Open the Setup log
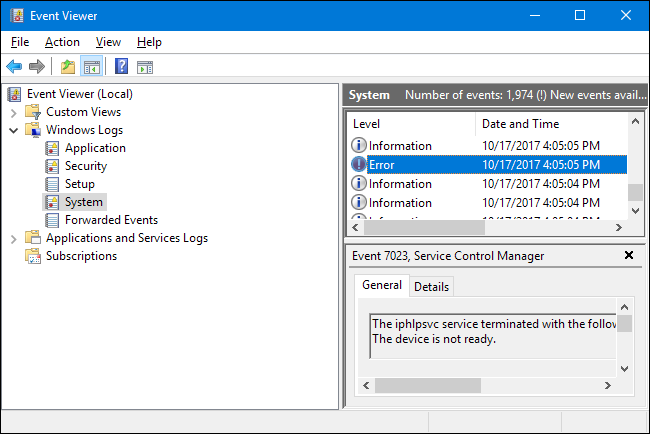Viewport: 650px width, 434px height. point(79,184)
